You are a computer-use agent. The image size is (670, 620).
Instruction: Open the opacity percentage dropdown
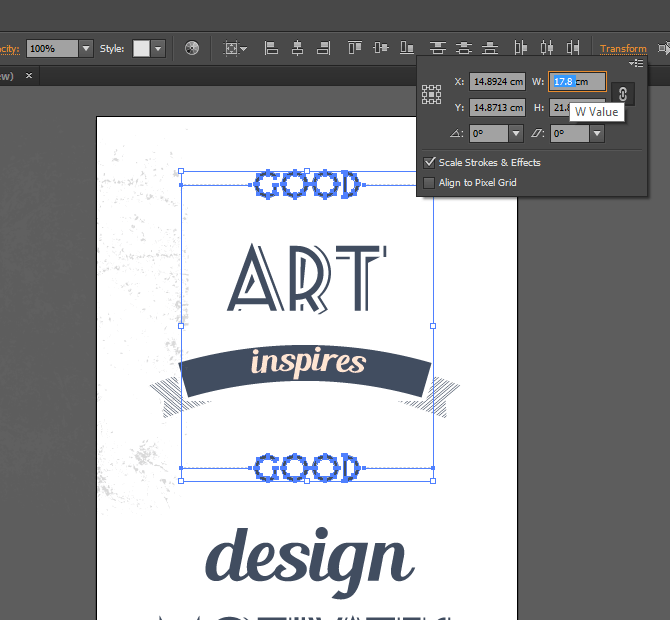pos(85,48)
